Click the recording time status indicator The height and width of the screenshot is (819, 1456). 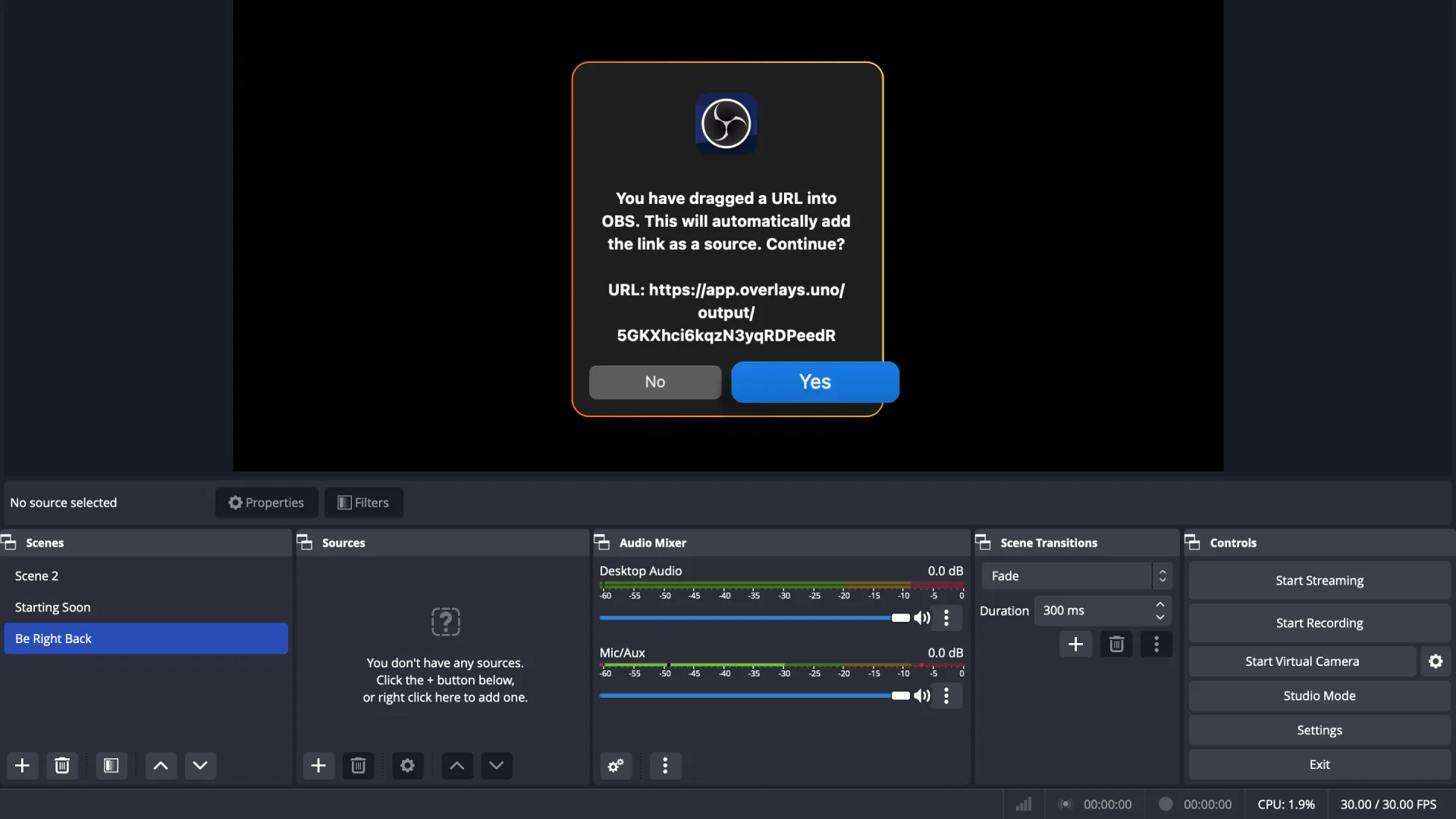click(1196, 804)
